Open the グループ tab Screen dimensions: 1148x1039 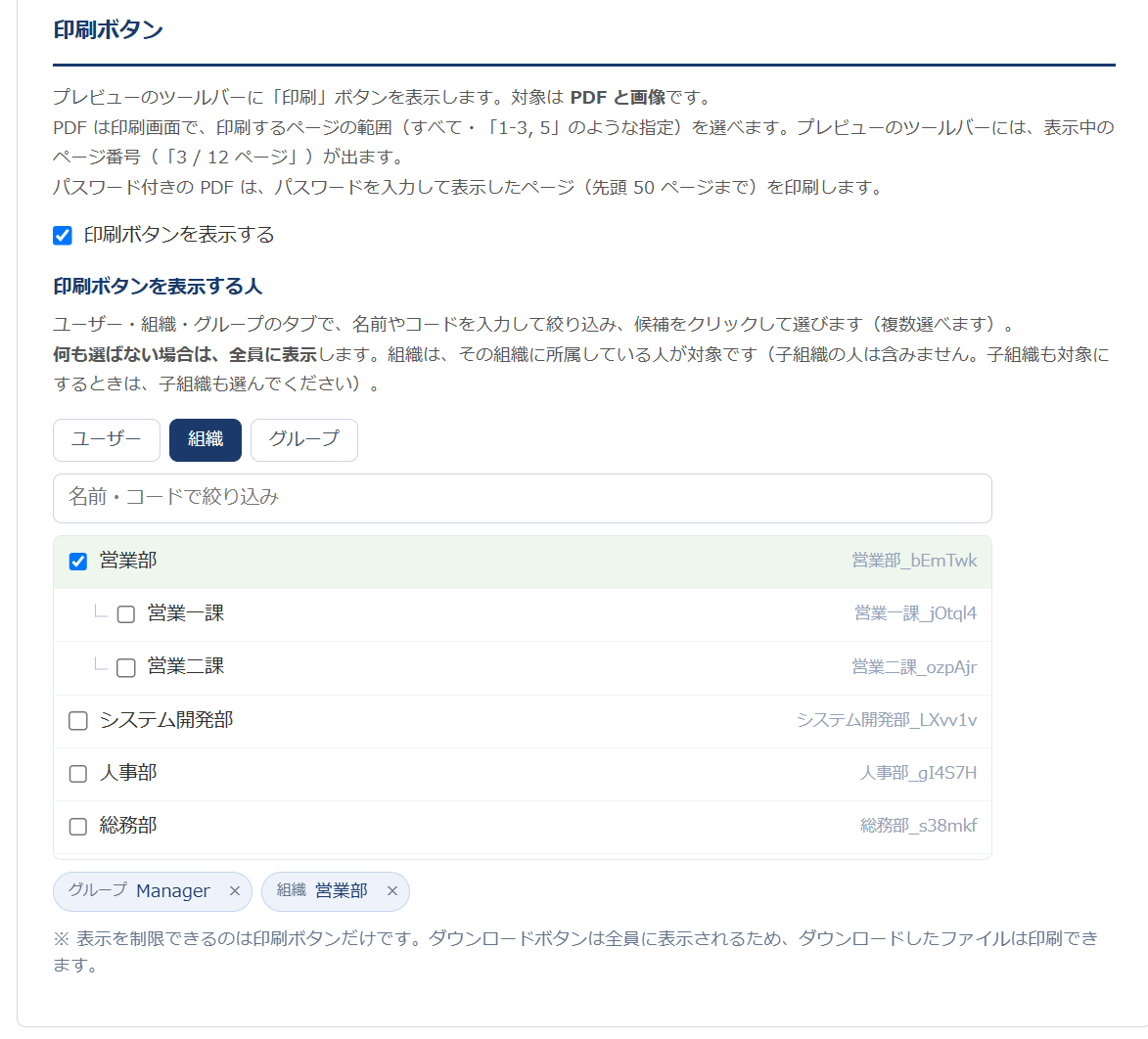point(303,439)
